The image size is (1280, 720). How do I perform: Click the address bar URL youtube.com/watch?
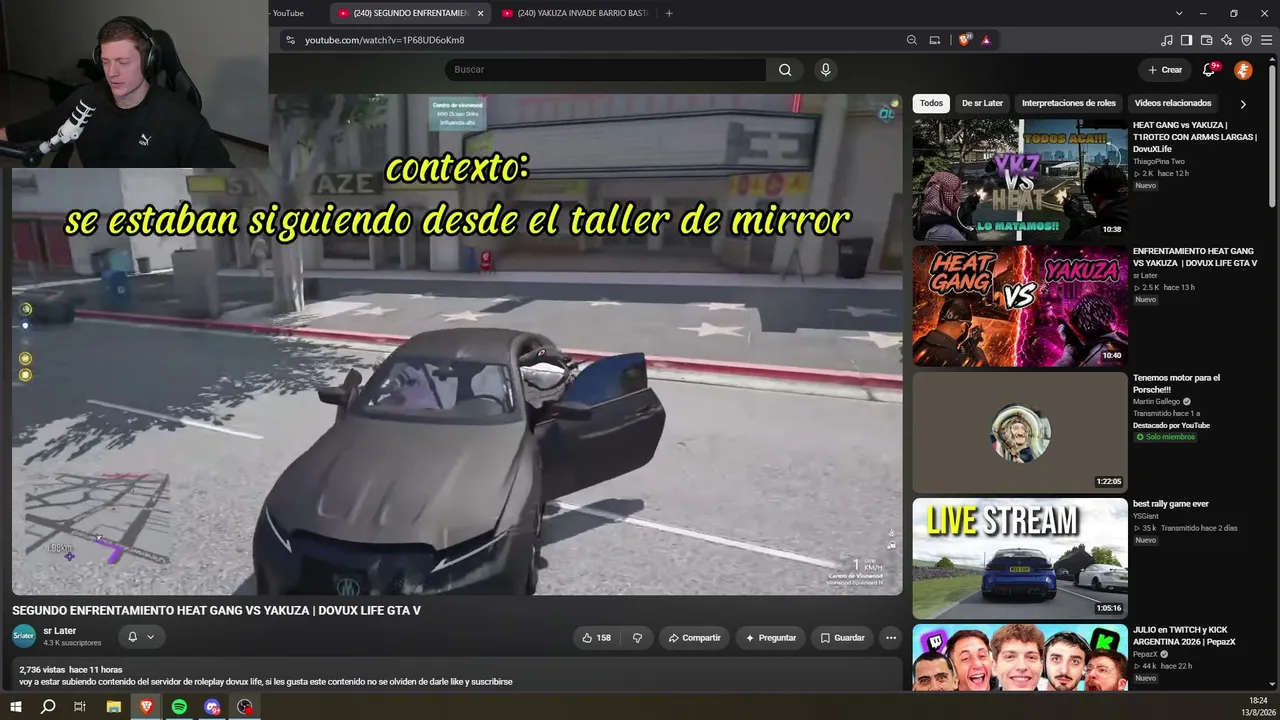tap(385, 40)
